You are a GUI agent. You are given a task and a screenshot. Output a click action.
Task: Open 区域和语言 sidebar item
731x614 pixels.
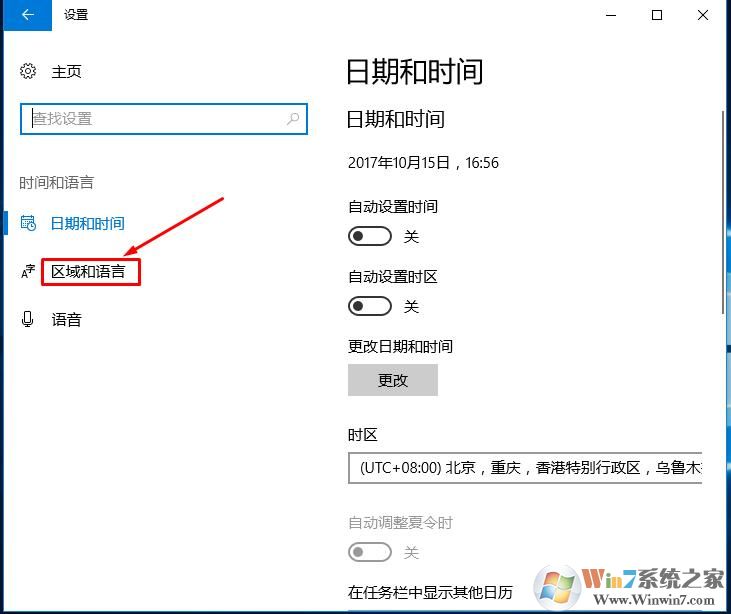(88, 271)
